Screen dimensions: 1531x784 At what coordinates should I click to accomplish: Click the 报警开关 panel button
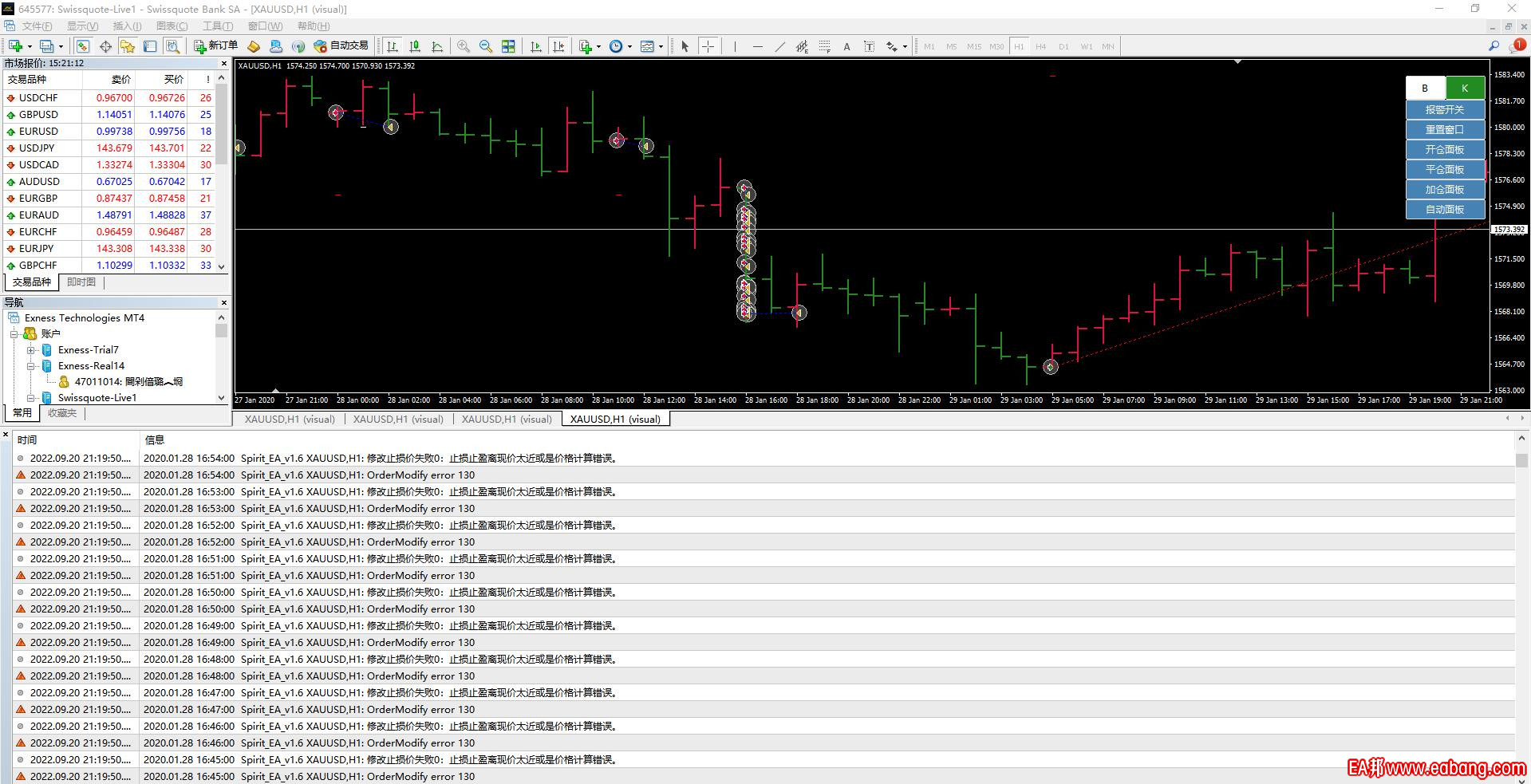[1445, 109]
